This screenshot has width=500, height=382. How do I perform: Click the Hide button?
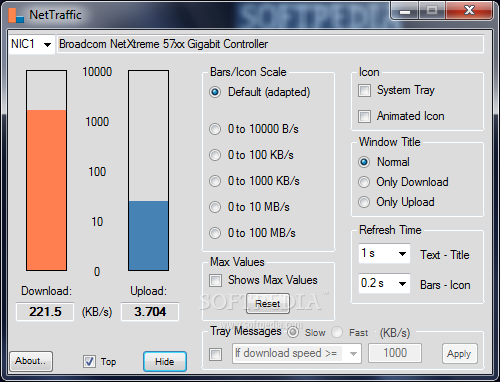(165, 362)
